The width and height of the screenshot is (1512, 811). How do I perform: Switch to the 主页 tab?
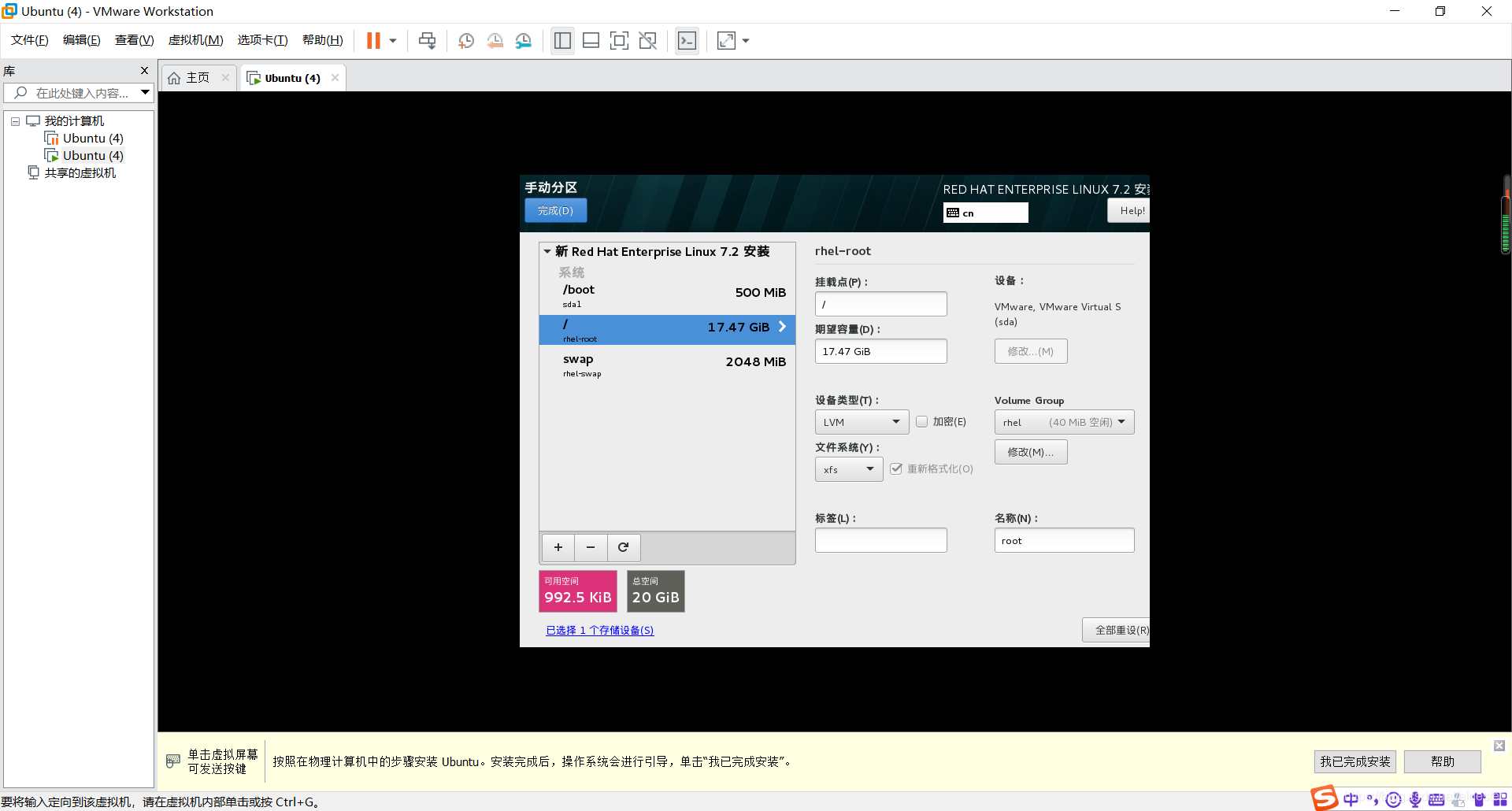197,77
